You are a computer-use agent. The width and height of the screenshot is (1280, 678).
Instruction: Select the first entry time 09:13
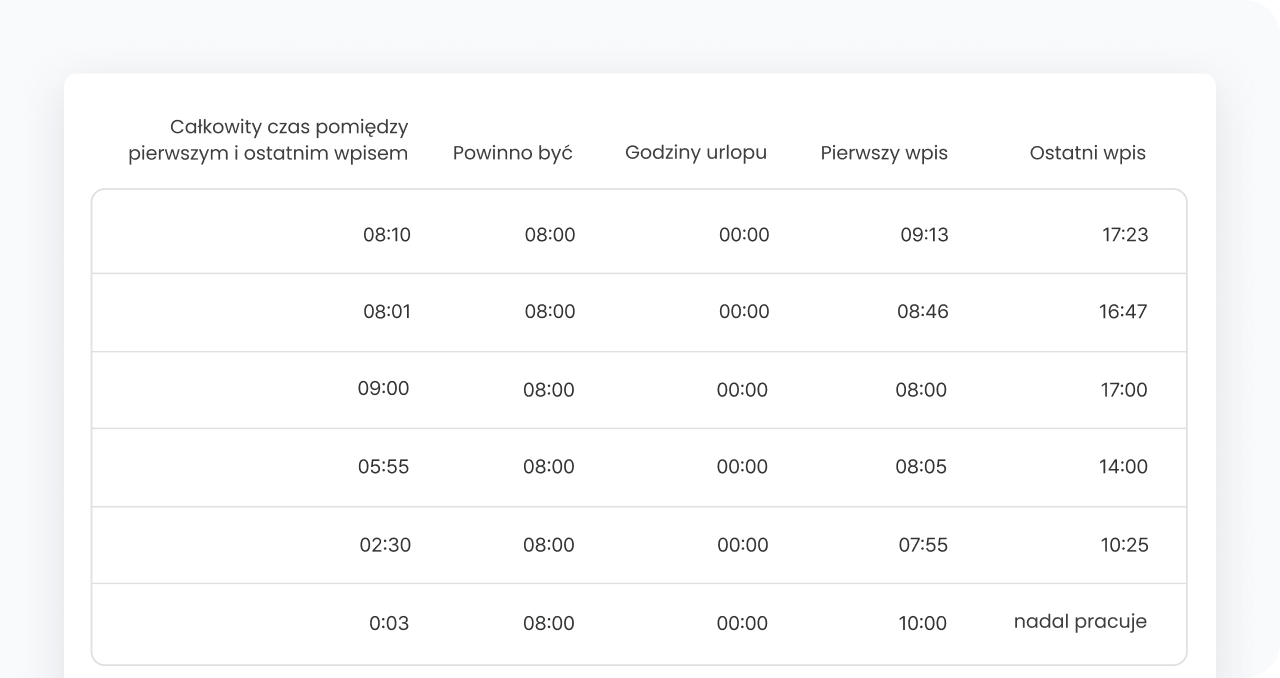[924, 235]
